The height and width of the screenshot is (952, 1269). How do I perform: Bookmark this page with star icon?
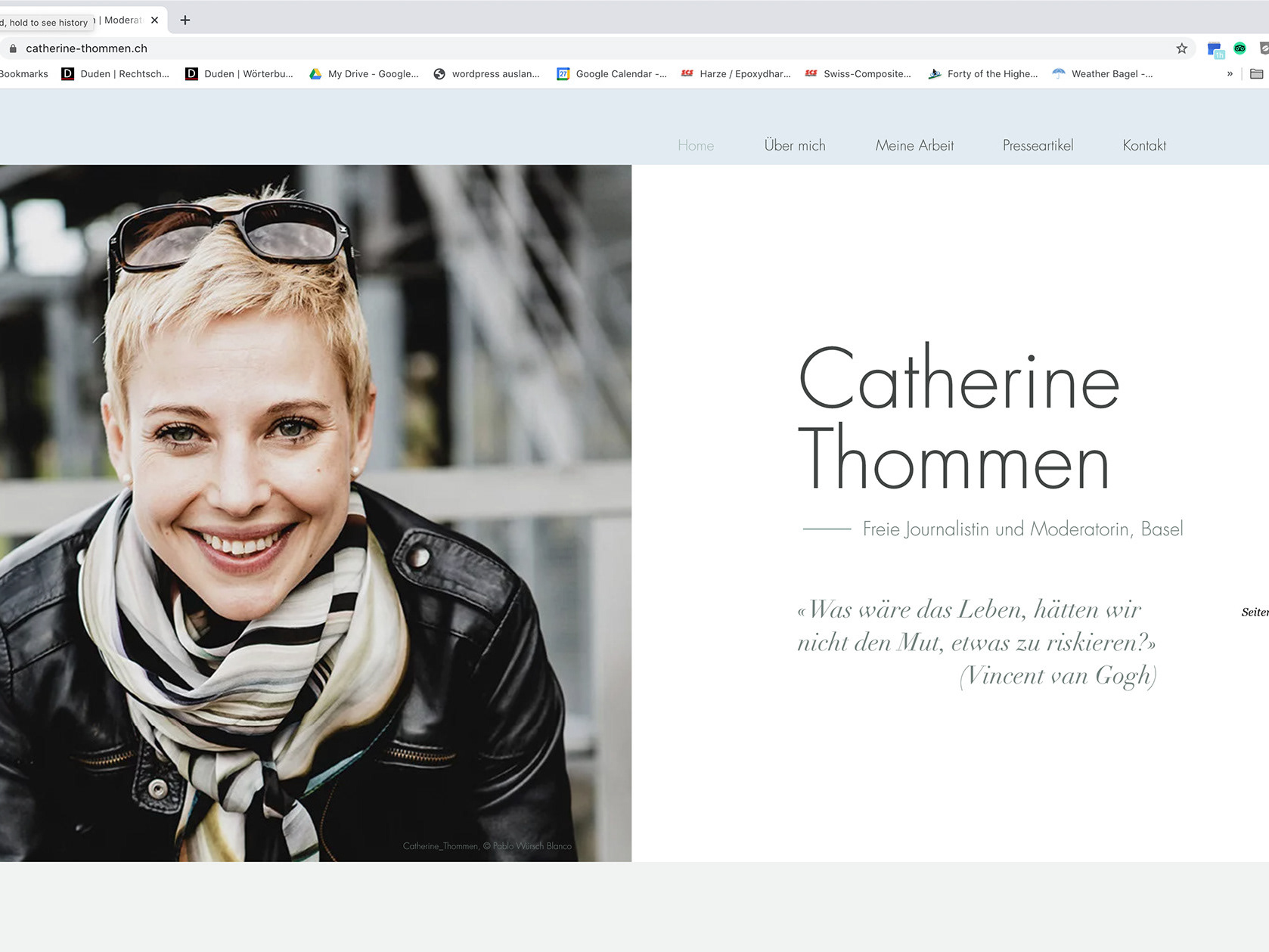(x=1181, y=48)
